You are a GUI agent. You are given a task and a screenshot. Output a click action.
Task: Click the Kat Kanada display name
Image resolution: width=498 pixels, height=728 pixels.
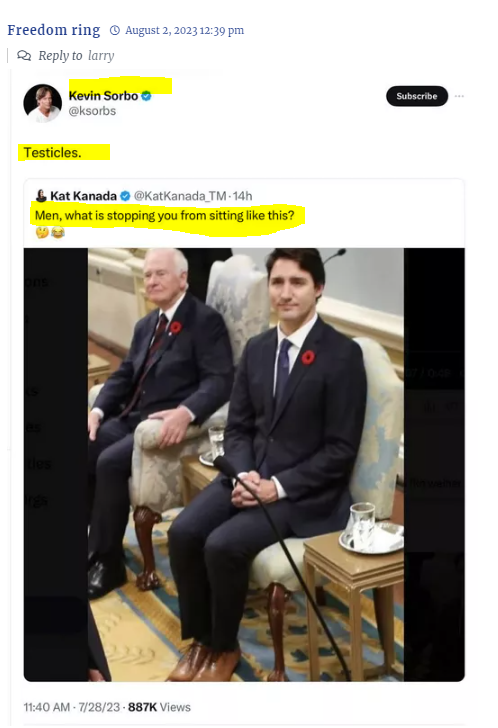pos(84,196)
